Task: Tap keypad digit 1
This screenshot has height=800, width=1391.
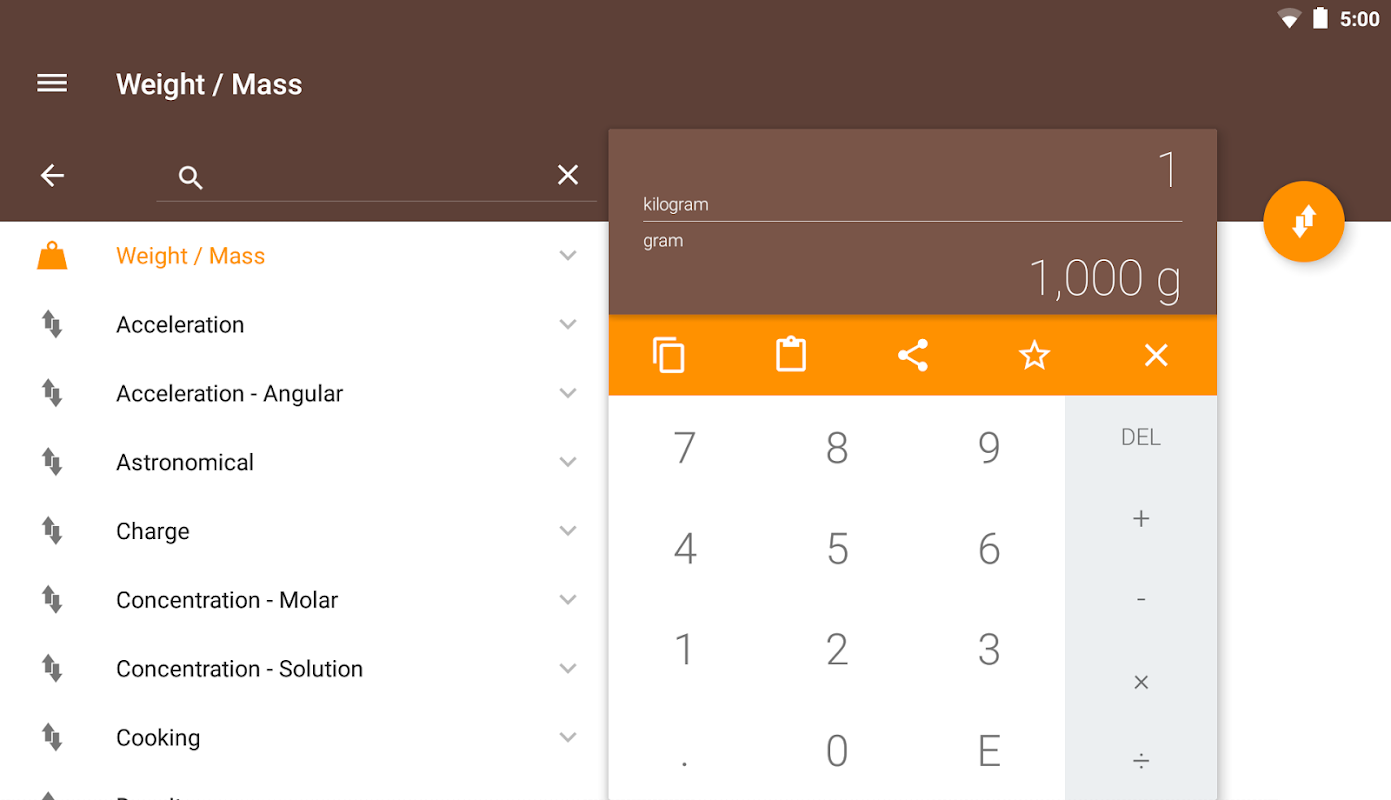Action: (685, 649)
